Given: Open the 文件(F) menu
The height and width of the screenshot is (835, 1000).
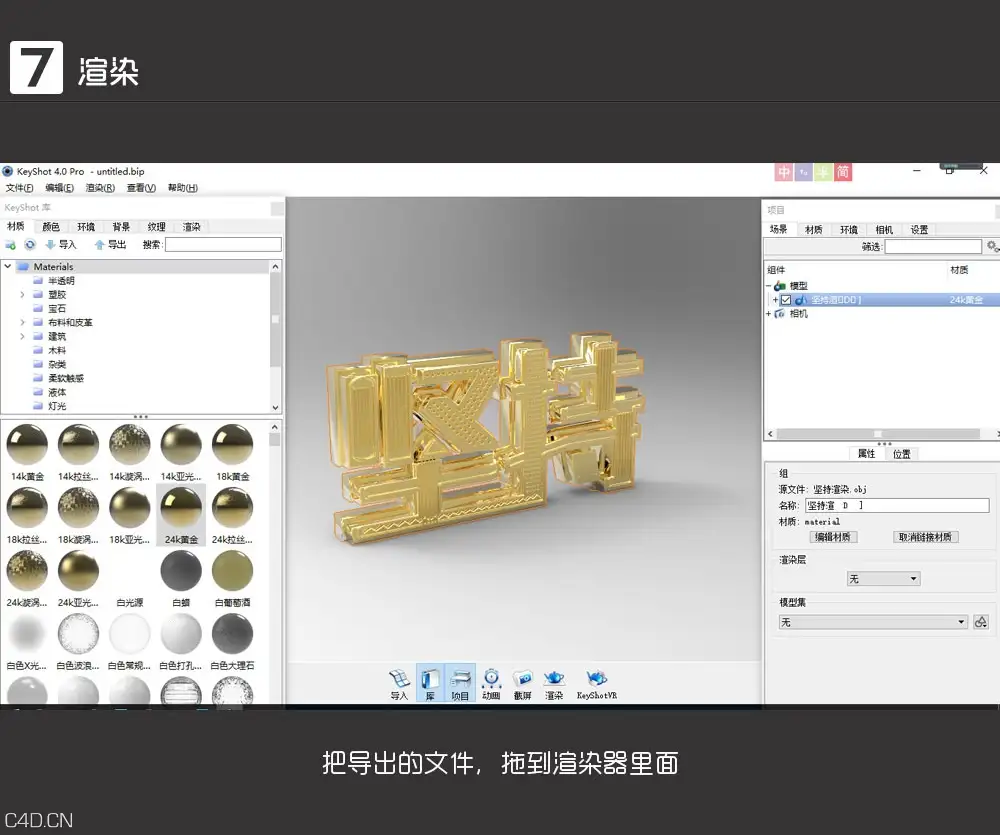Looking at the screenshot, I should (20, 188).
